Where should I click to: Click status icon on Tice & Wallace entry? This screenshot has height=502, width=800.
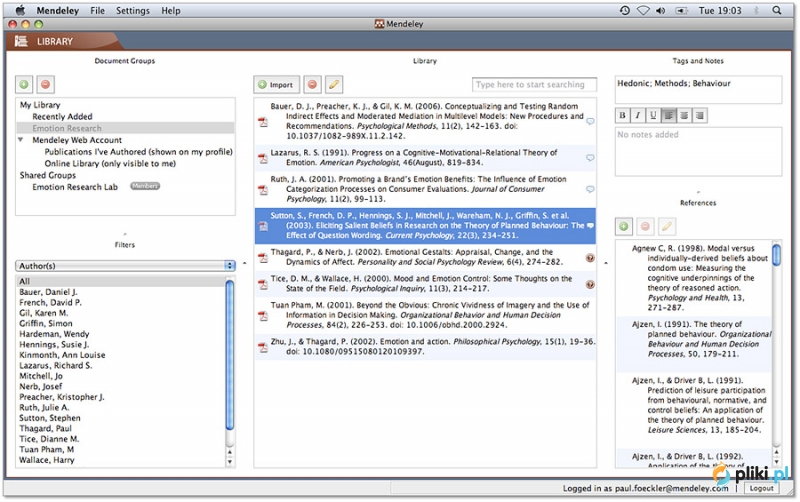click(x=590, y=284)
